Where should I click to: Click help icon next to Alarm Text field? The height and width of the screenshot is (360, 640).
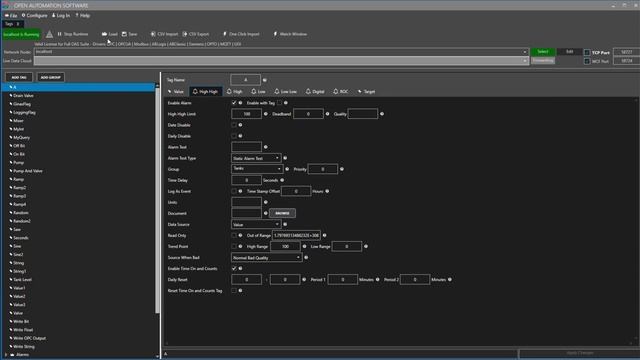pos(266,147)
